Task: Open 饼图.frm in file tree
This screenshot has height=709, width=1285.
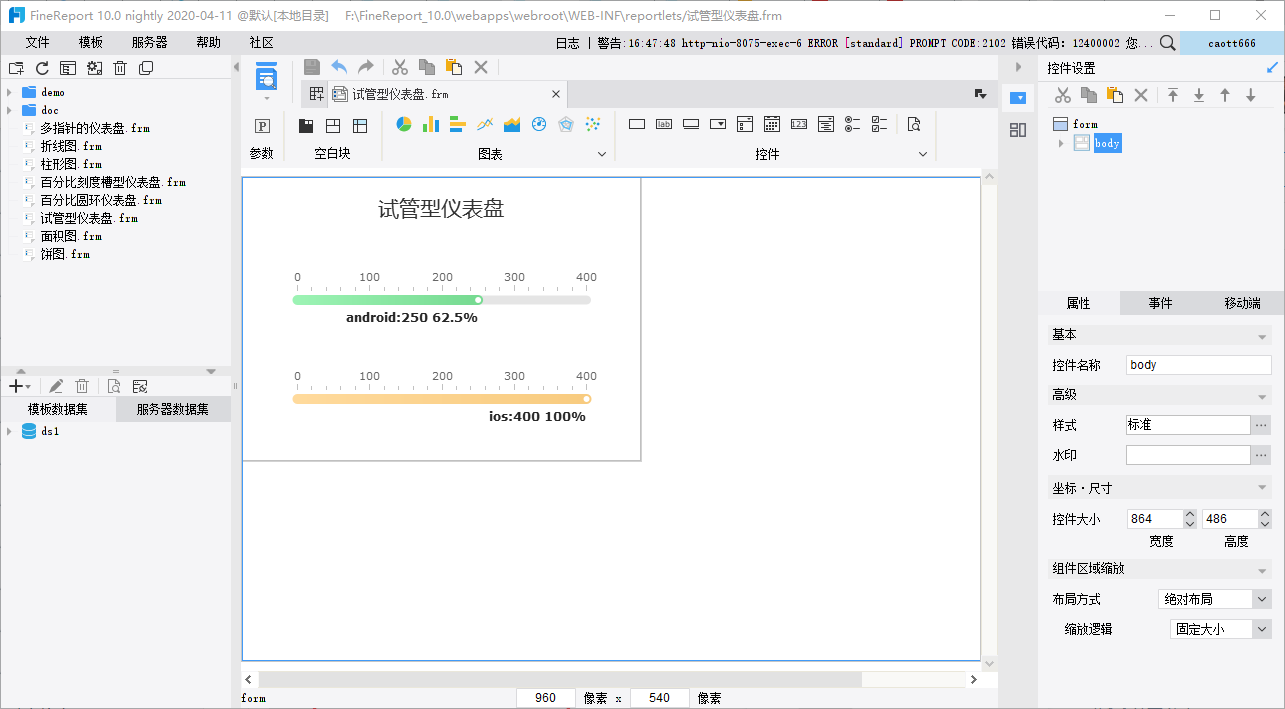Action: coord(65,254)
